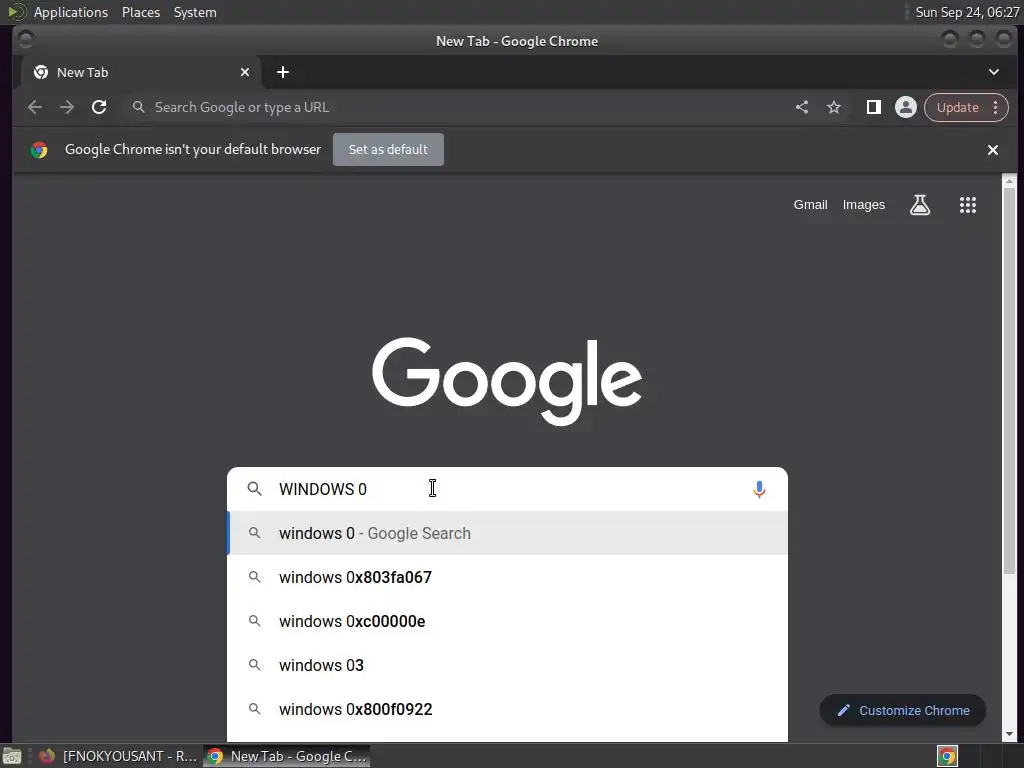Click the magnifier icon in search box
The image size is (1024, 768).
[x=255, y=489]
